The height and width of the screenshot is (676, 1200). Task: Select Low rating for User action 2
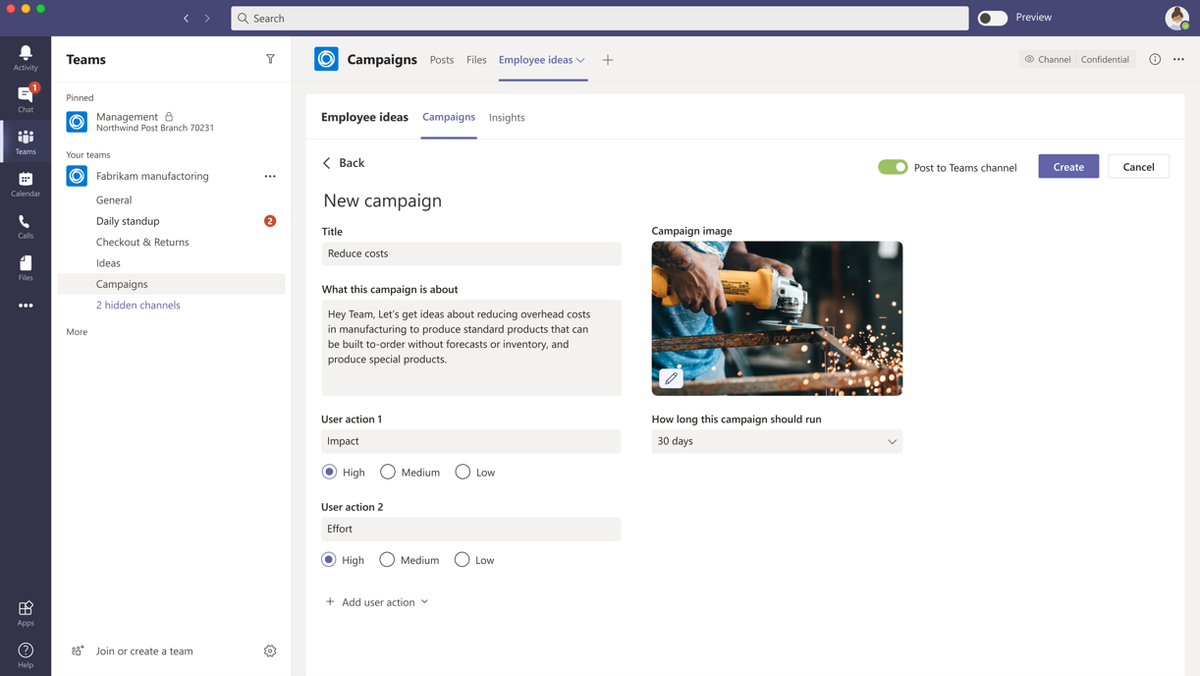point(462,559)
